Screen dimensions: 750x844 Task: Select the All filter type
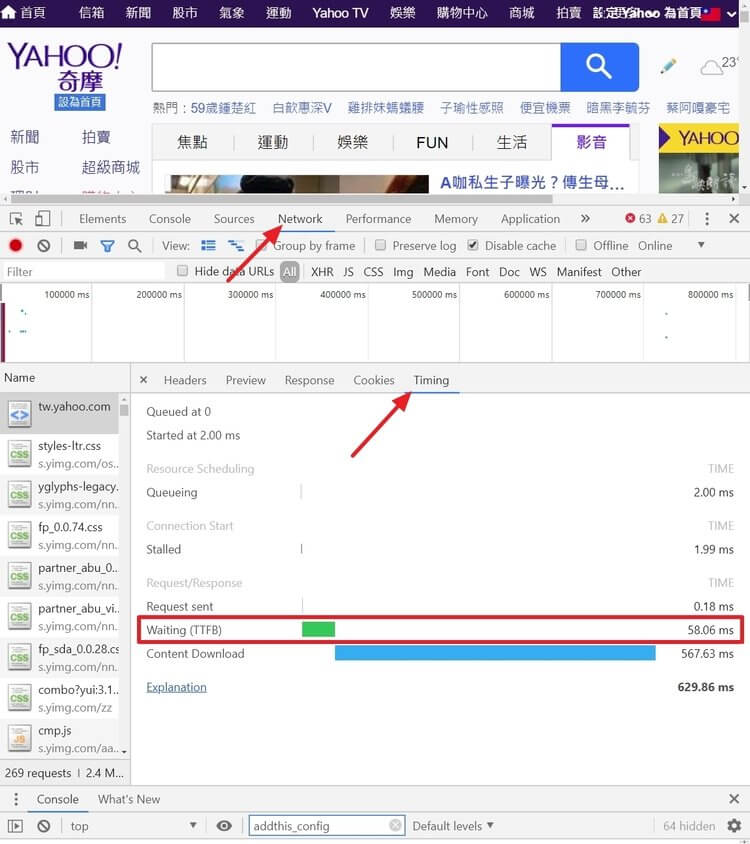tap(290, 272)
